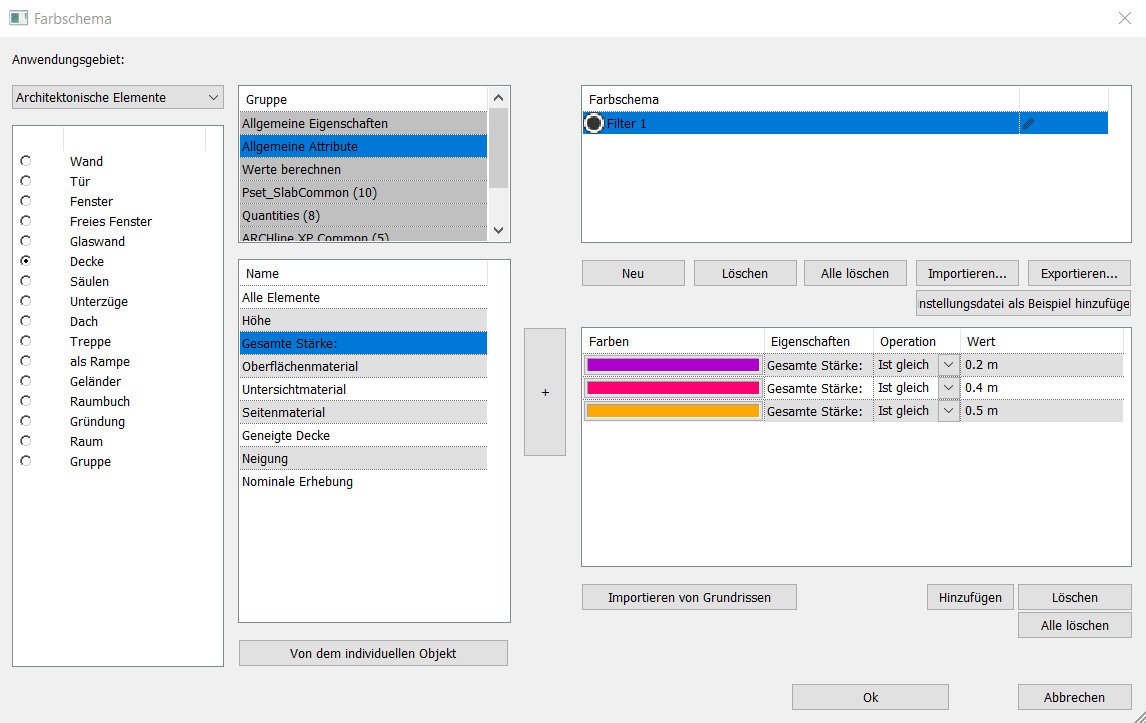Click the Neu button
This screenshot has width=1146, height=723.
(x=633, y=273)
